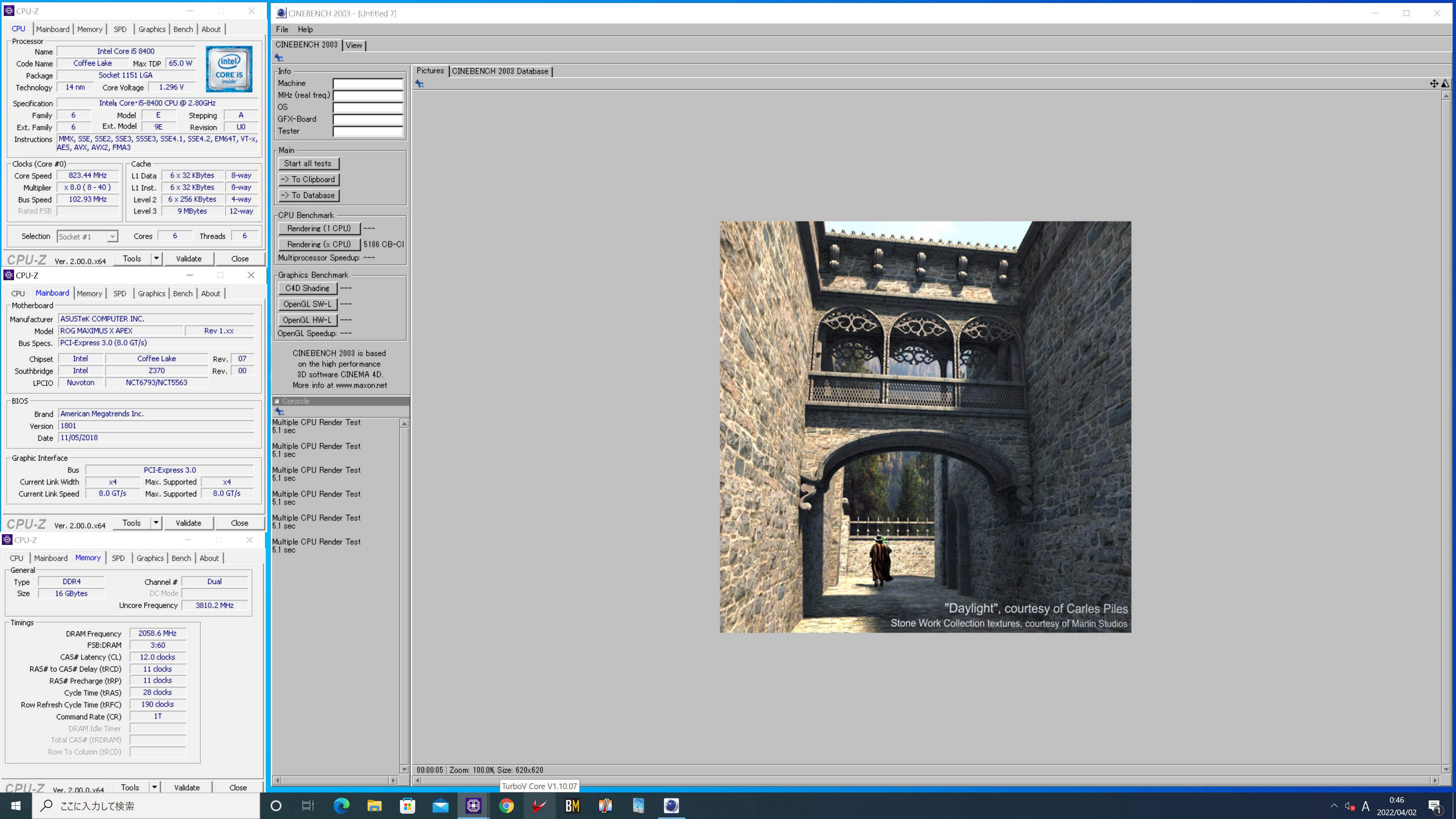
Task: Run Rendering (x CPU) benchmark
Action: [x=319, y=244]
